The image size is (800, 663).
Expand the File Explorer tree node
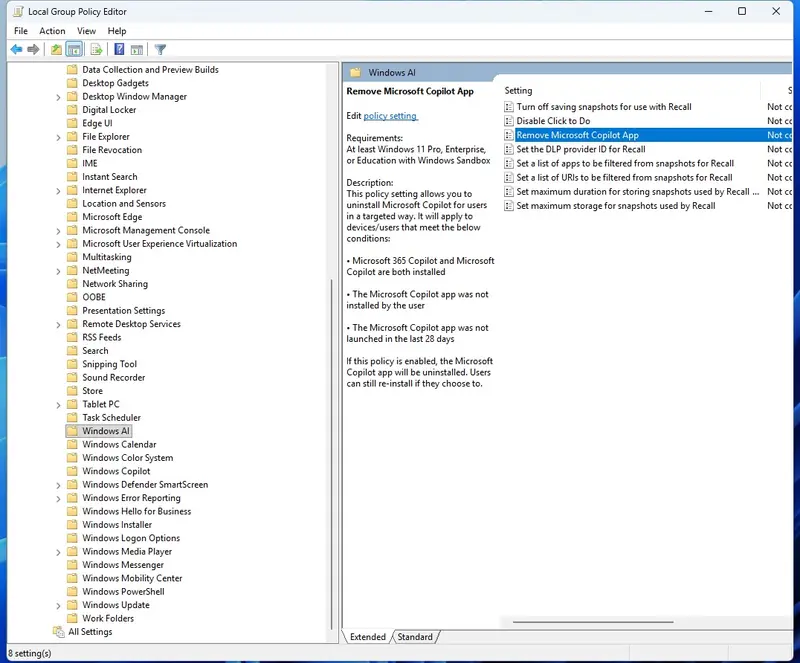click(x=58, y=137)
